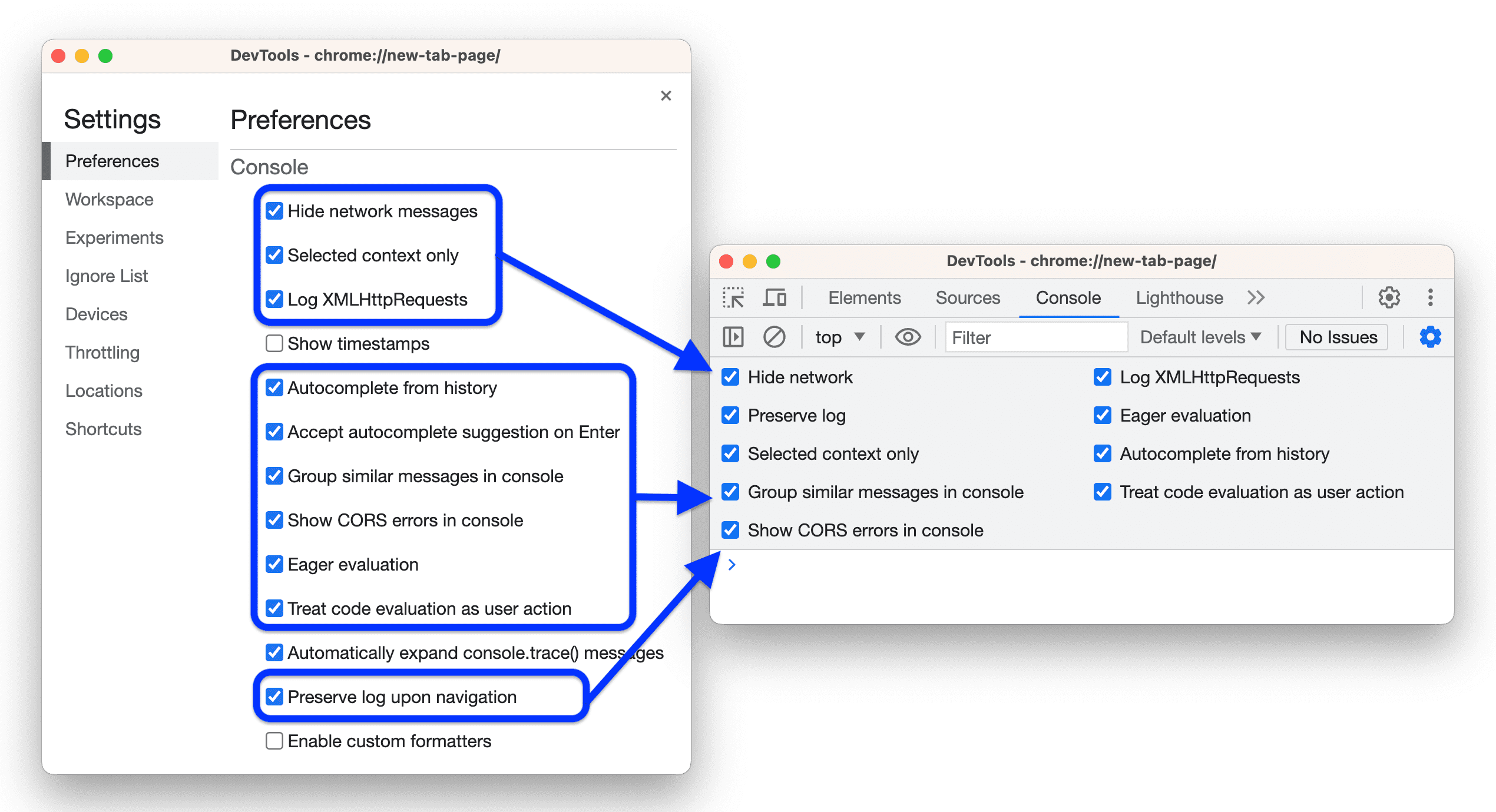Select the Experiments settings section

coord(114,238)
